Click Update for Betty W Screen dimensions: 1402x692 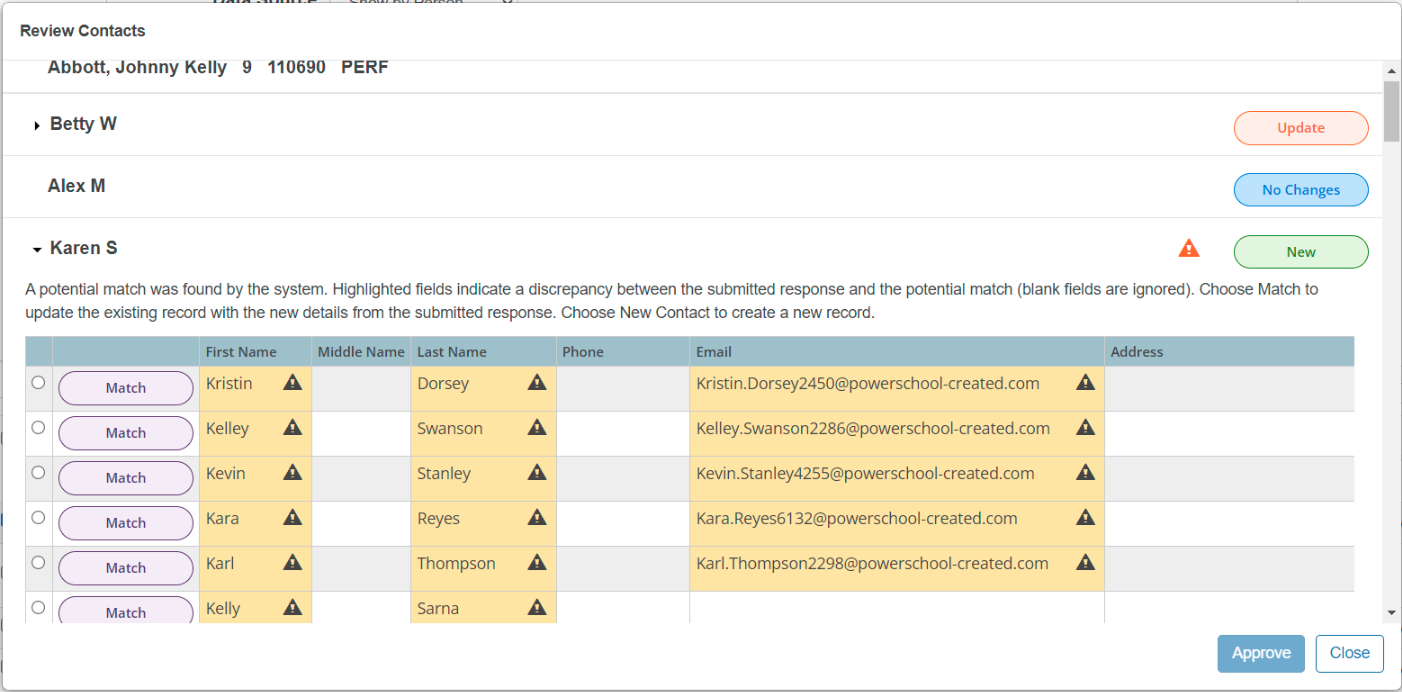point(1301,128)
